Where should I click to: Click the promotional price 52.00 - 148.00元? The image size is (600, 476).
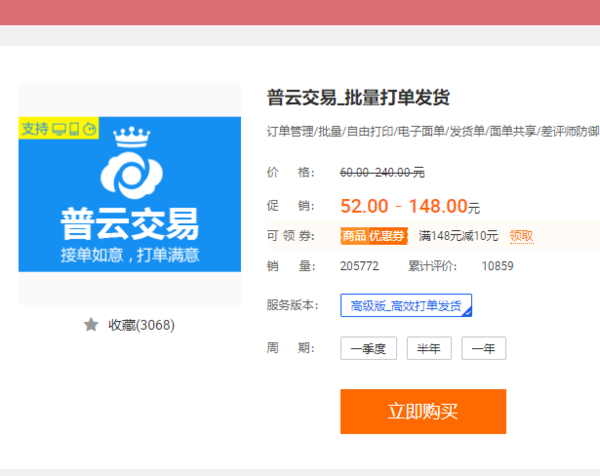410,206
